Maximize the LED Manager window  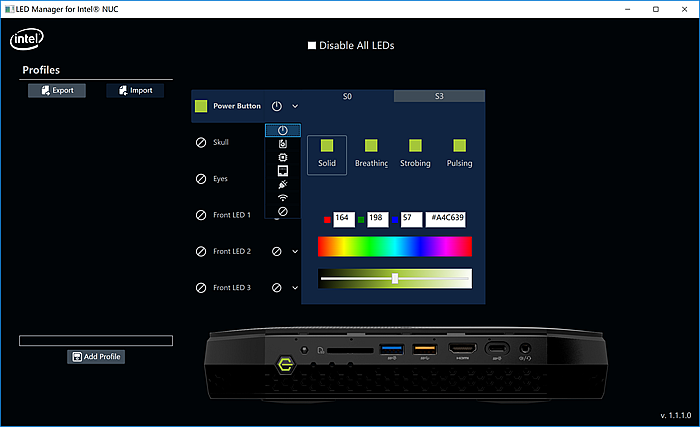656,9
